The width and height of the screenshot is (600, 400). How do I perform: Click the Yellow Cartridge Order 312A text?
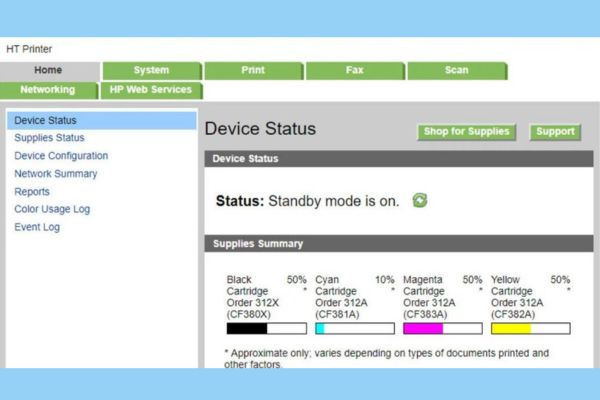coord(517,297)
